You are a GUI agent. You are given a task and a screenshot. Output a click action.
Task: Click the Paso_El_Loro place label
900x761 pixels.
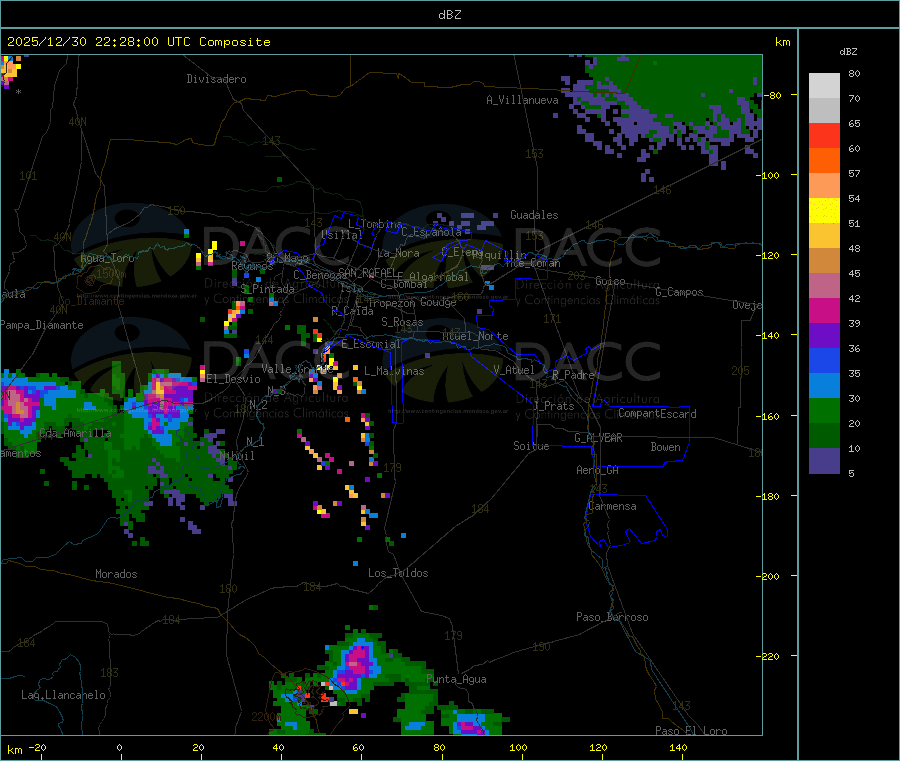click(x=692, y=731)
